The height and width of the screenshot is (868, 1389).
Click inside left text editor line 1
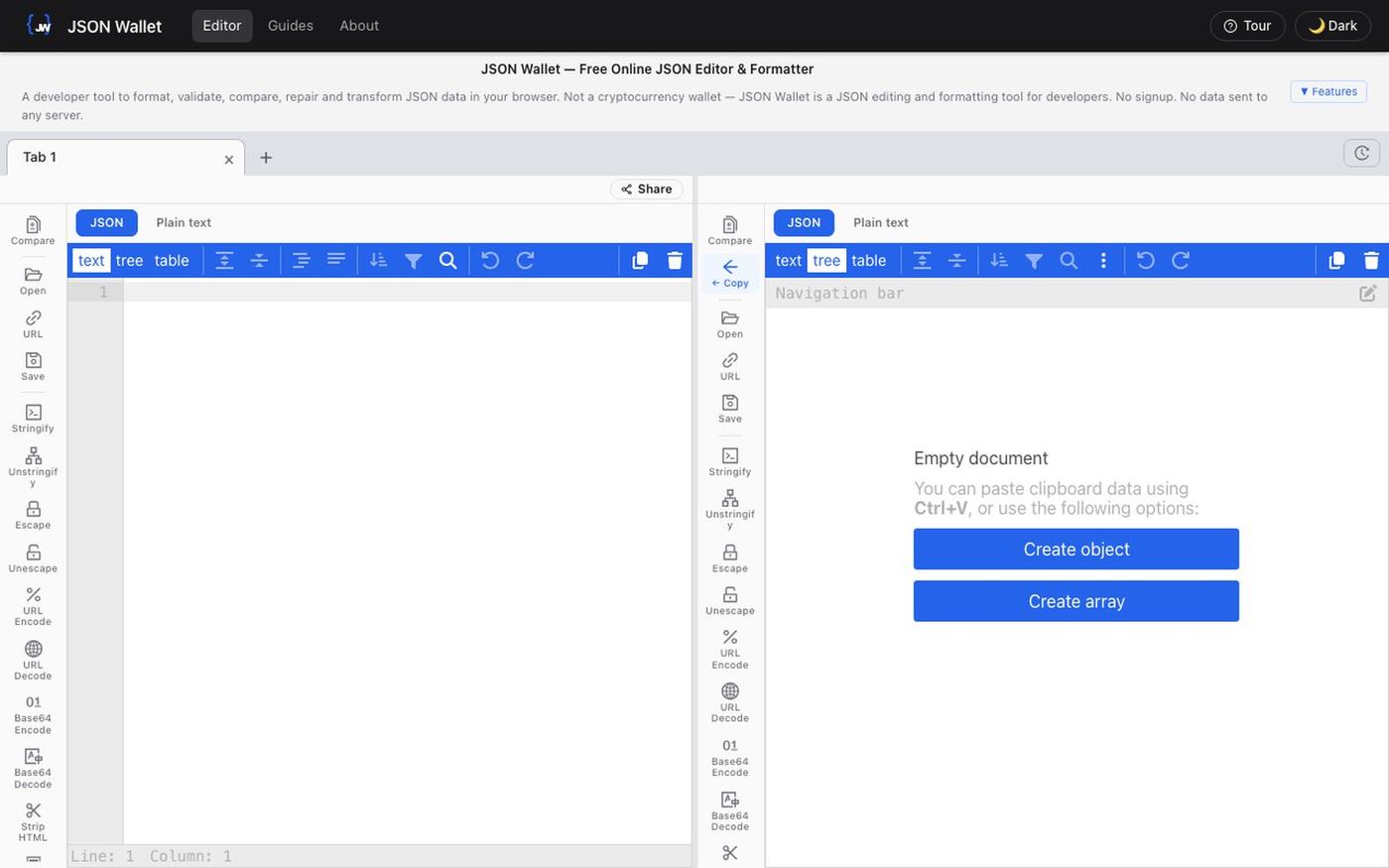point(407,292)
